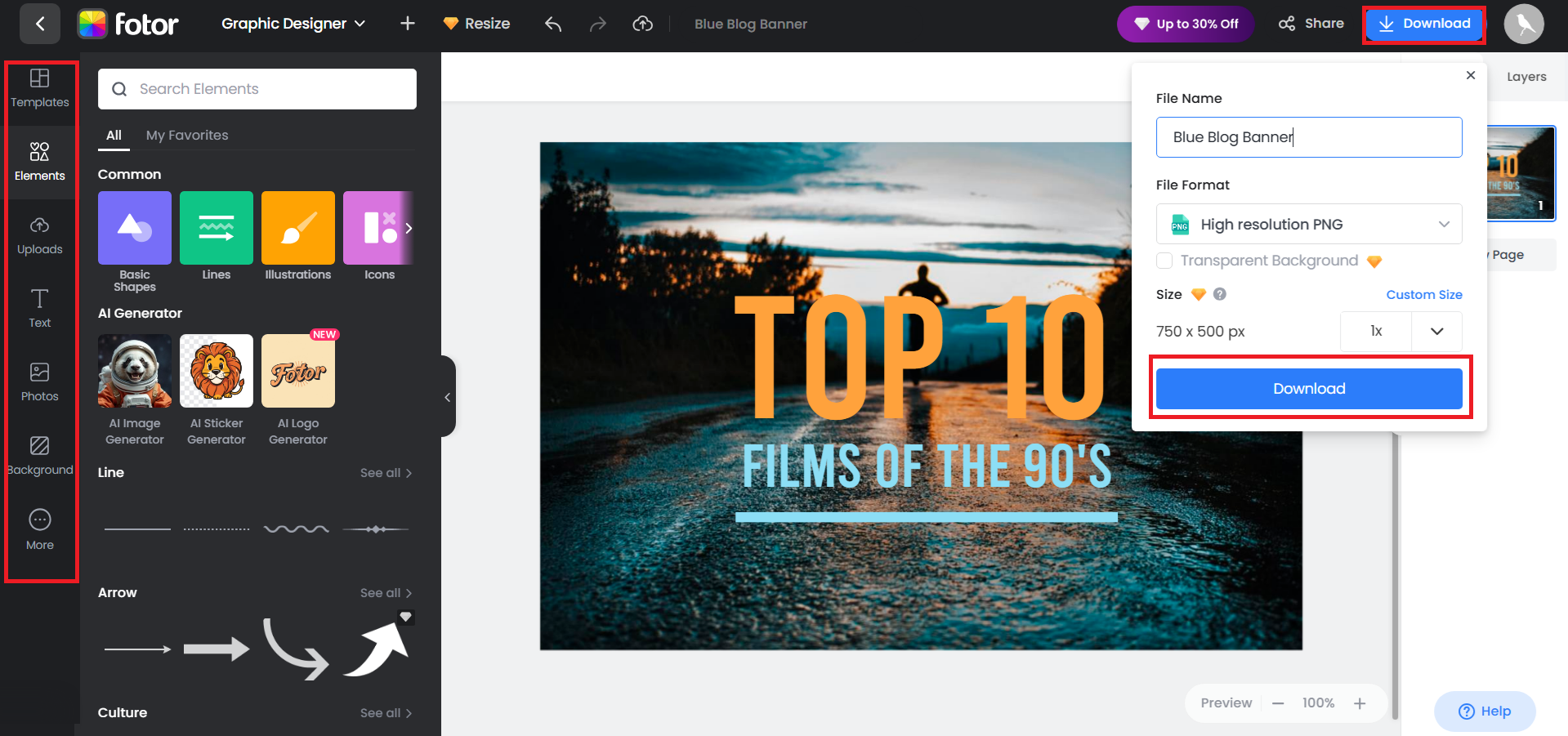Close the download popup
Image resolution: width=1568 pixels, height=736 pixels.
click(x=1471, y=75)
